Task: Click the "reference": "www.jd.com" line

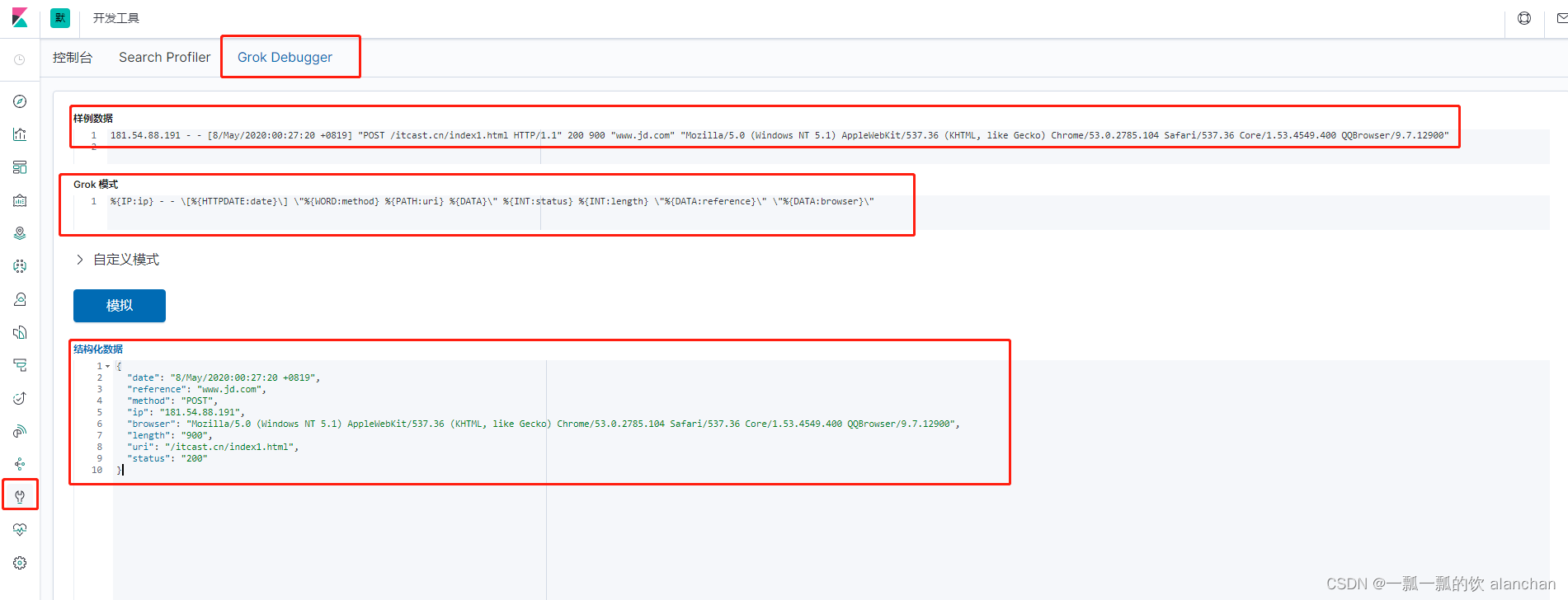Action: [196, 389]
